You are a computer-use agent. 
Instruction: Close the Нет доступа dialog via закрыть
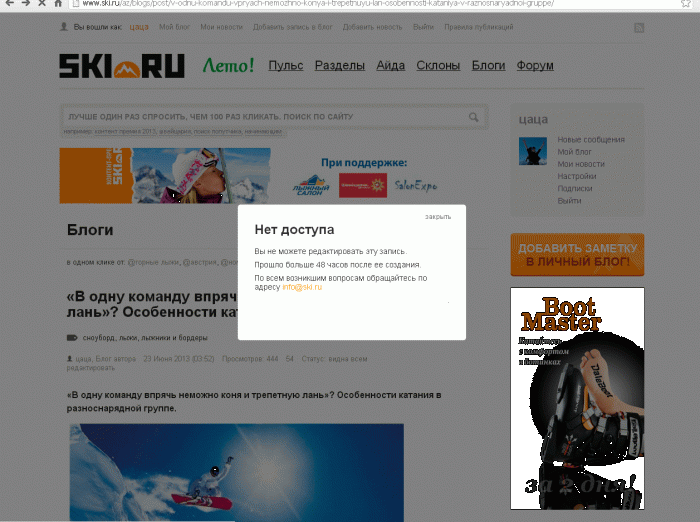click(x=438, y=217)
